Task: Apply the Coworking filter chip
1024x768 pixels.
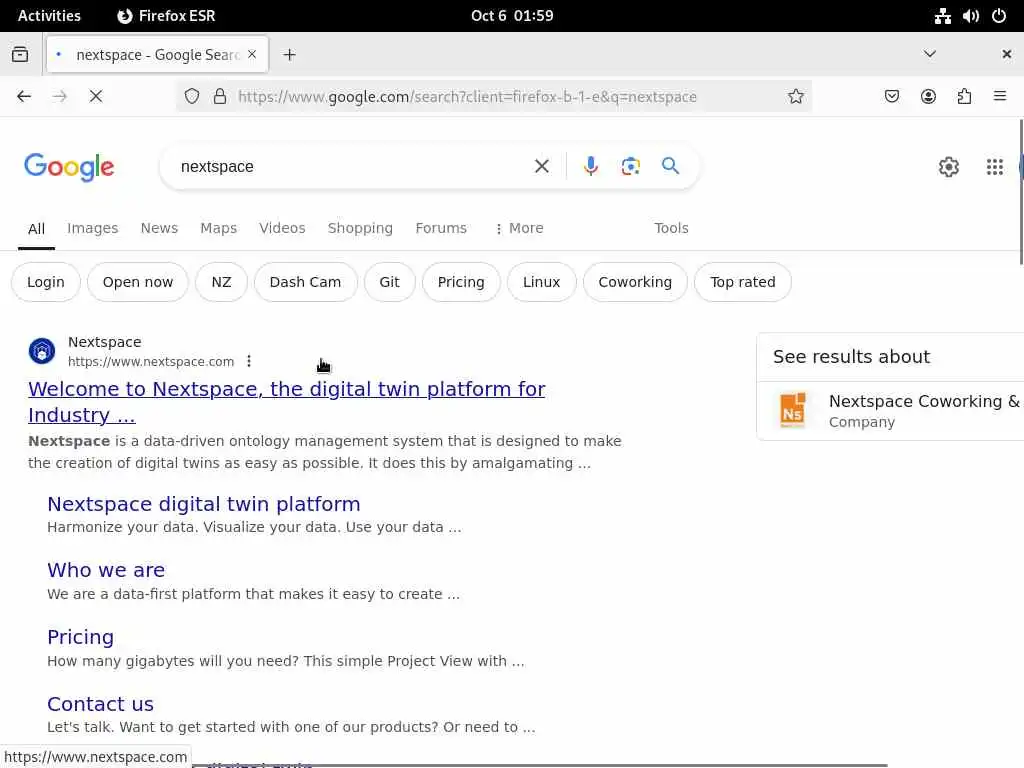Action: tap(635, 282)
